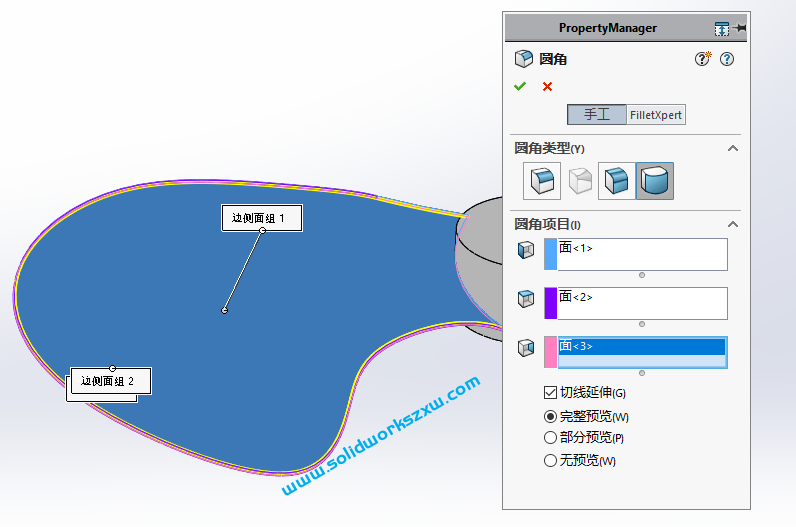Click the PropertyManager title text
The height and width of the screenshot is (527, 796).
tap(608, 28)
